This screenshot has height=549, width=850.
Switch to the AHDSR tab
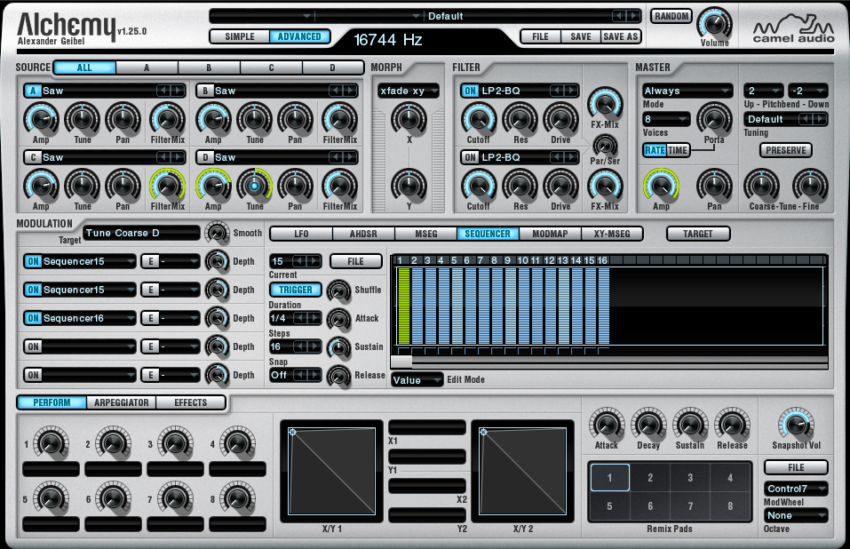pos(363,234)
